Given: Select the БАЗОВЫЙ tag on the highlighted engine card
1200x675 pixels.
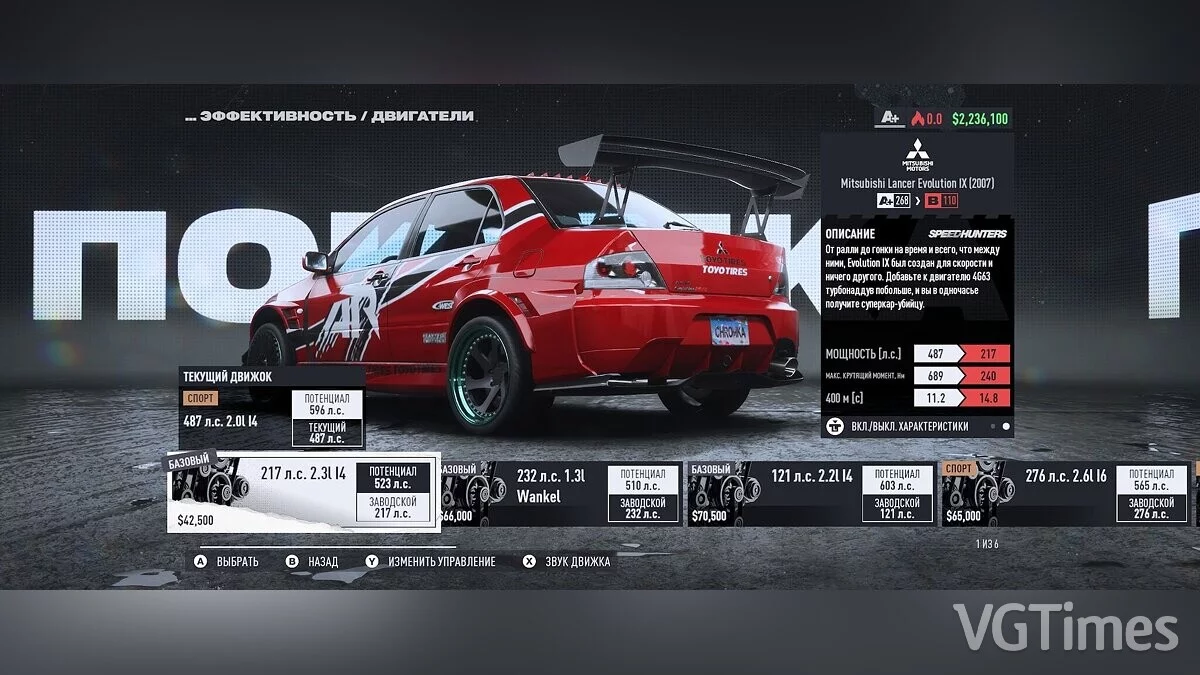Looking at the screenshot, I should [188, 463].
